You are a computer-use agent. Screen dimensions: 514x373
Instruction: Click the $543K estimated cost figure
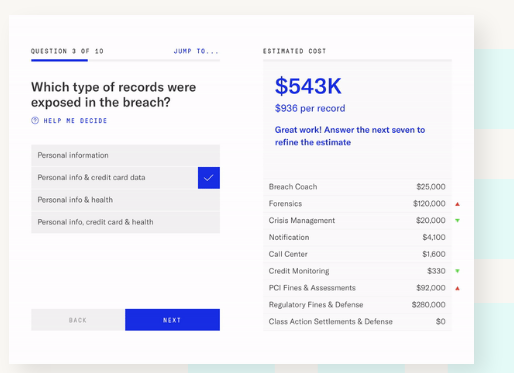[x=308, y=86]
